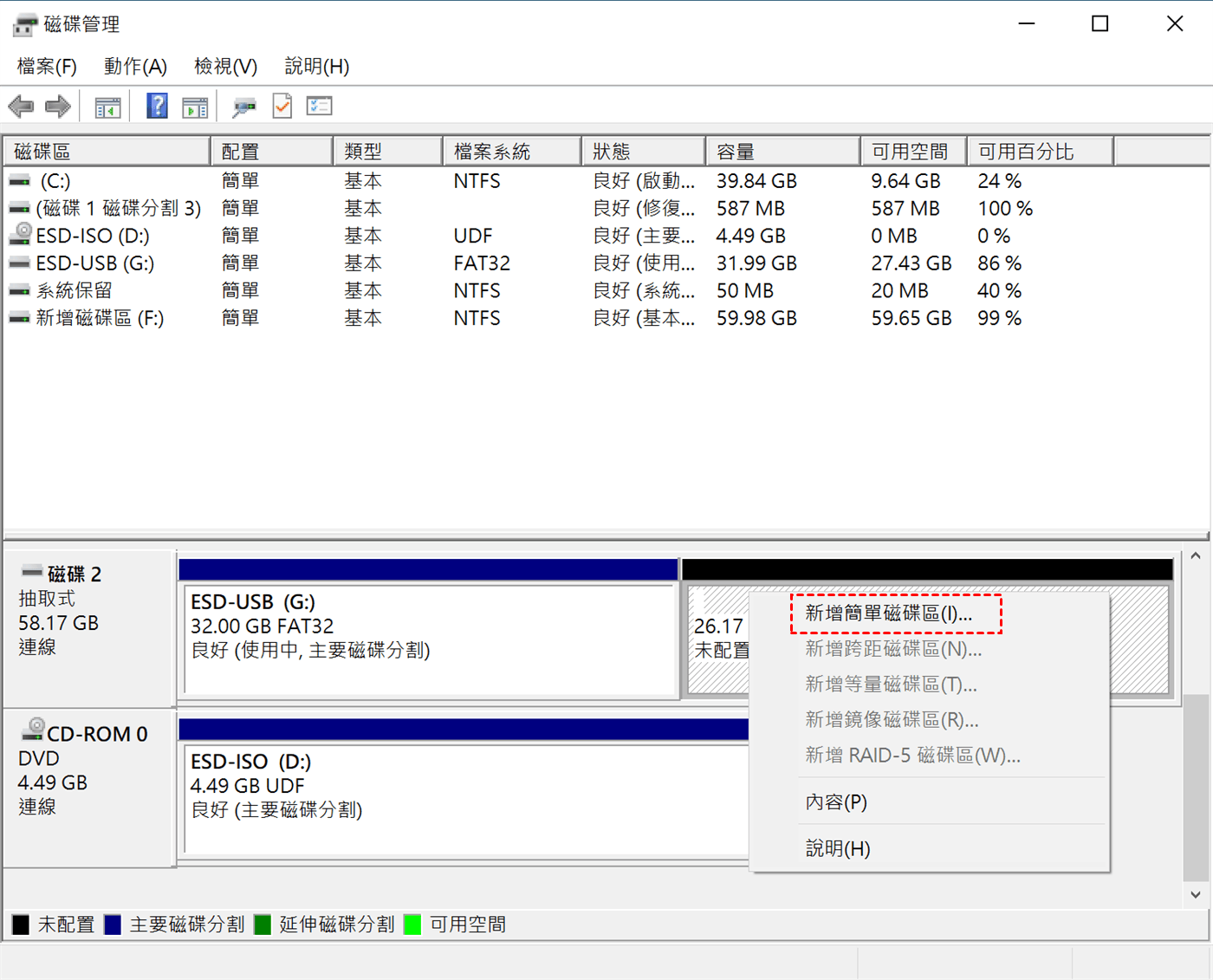
Task: Click the Disk Management app icon in title bar
Action: (x=25, y=24)
